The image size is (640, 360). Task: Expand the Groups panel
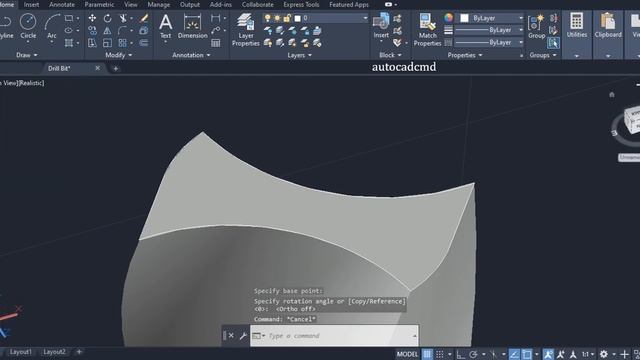click(543, 55)
